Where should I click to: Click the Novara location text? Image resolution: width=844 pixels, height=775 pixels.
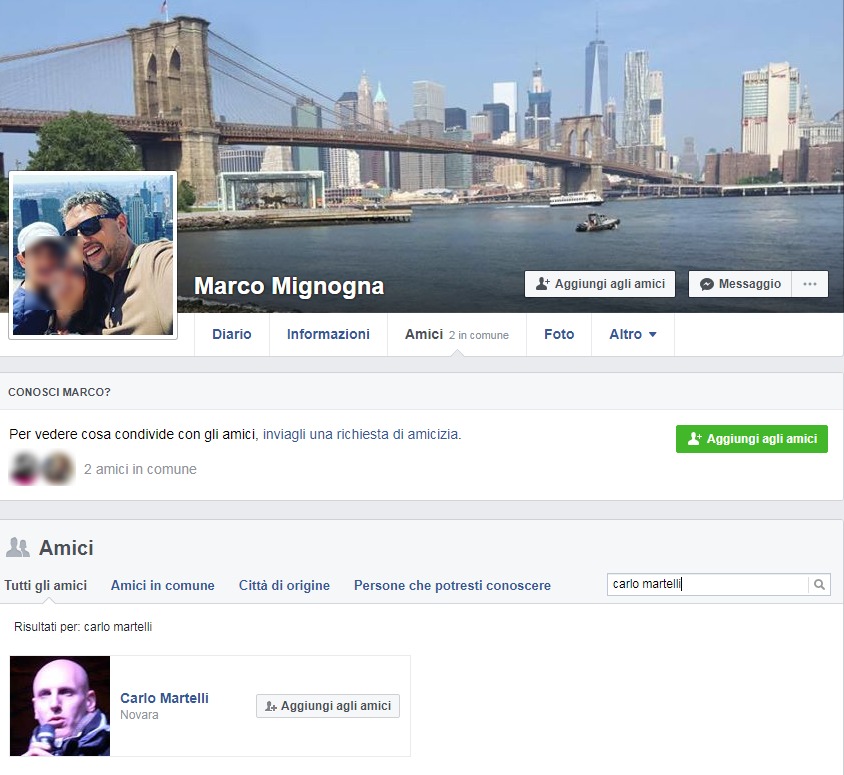(x=139, y=715)
